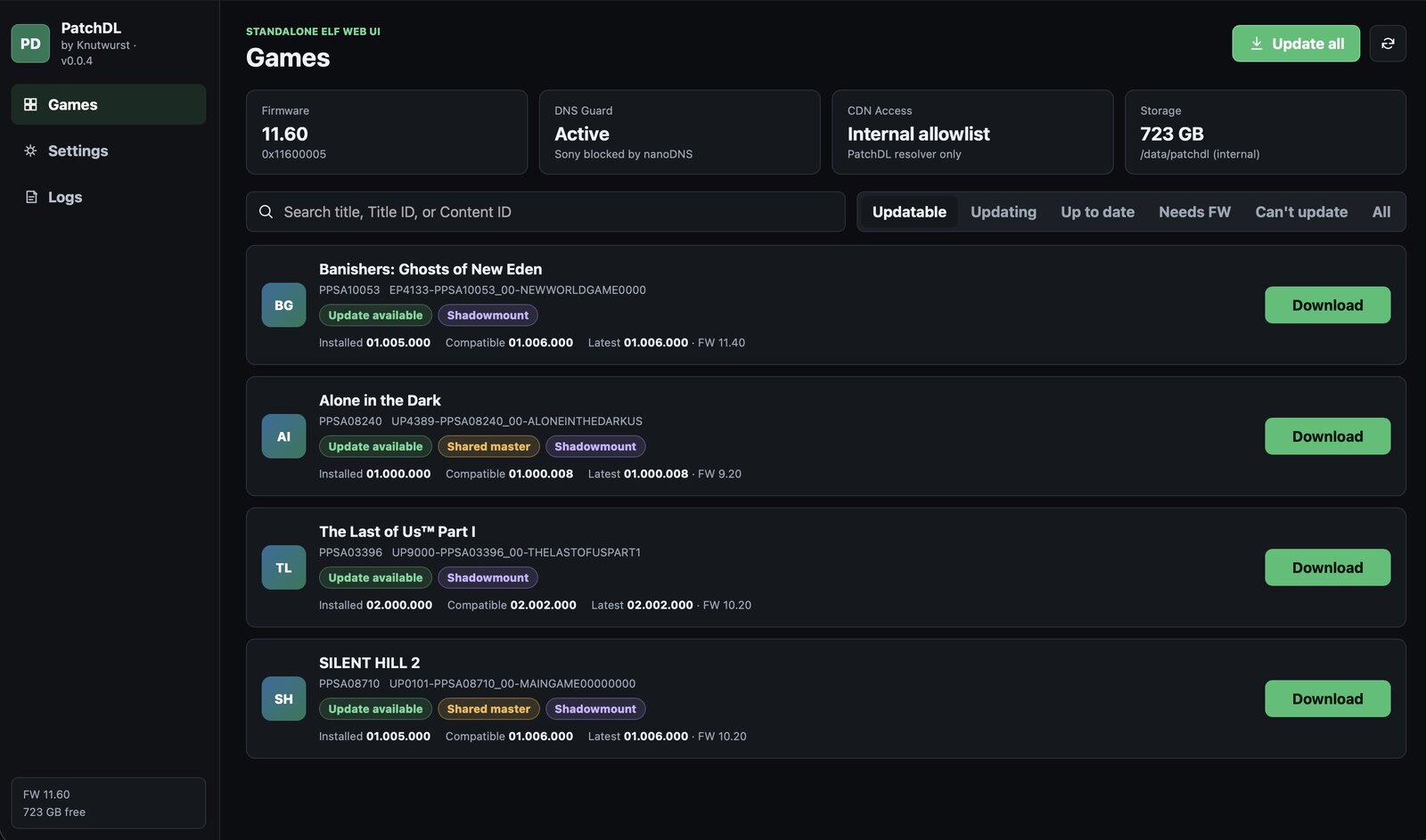This screenshot has width=1426, height=840.
Task: Click content ID UP9000-PPSA03396_00-THELASTOFUSPART1
Action: pos(516,552)
